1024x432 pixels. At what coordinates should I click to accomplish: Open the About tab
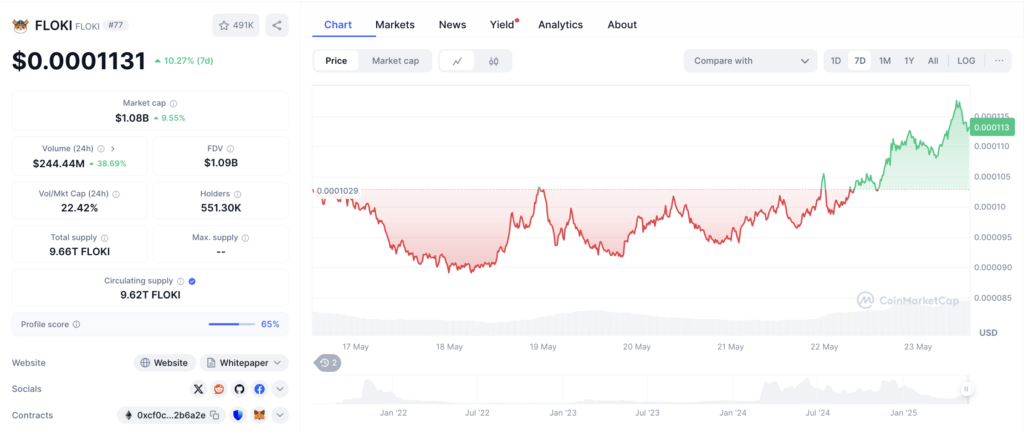click(x=622, y=25)
